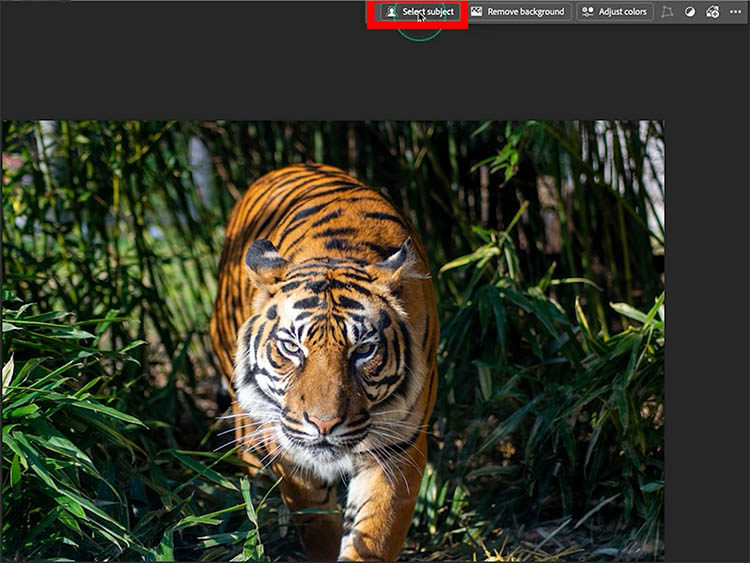
Task: Open the three-dot more options menu
Action: tap(736, 12)
